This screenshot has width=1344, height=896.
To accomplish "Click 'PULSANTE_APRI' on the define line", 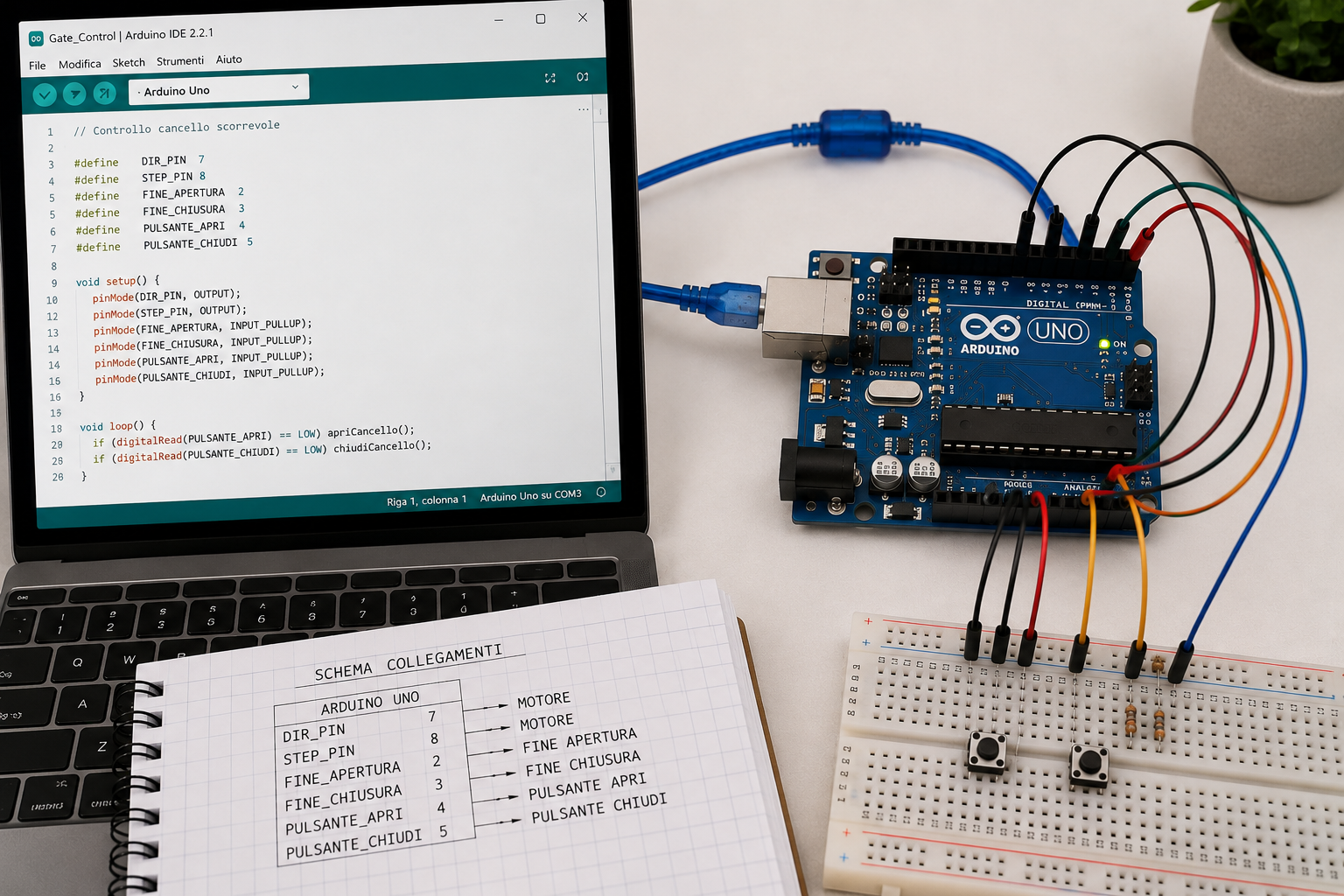I will click(185, 227).
